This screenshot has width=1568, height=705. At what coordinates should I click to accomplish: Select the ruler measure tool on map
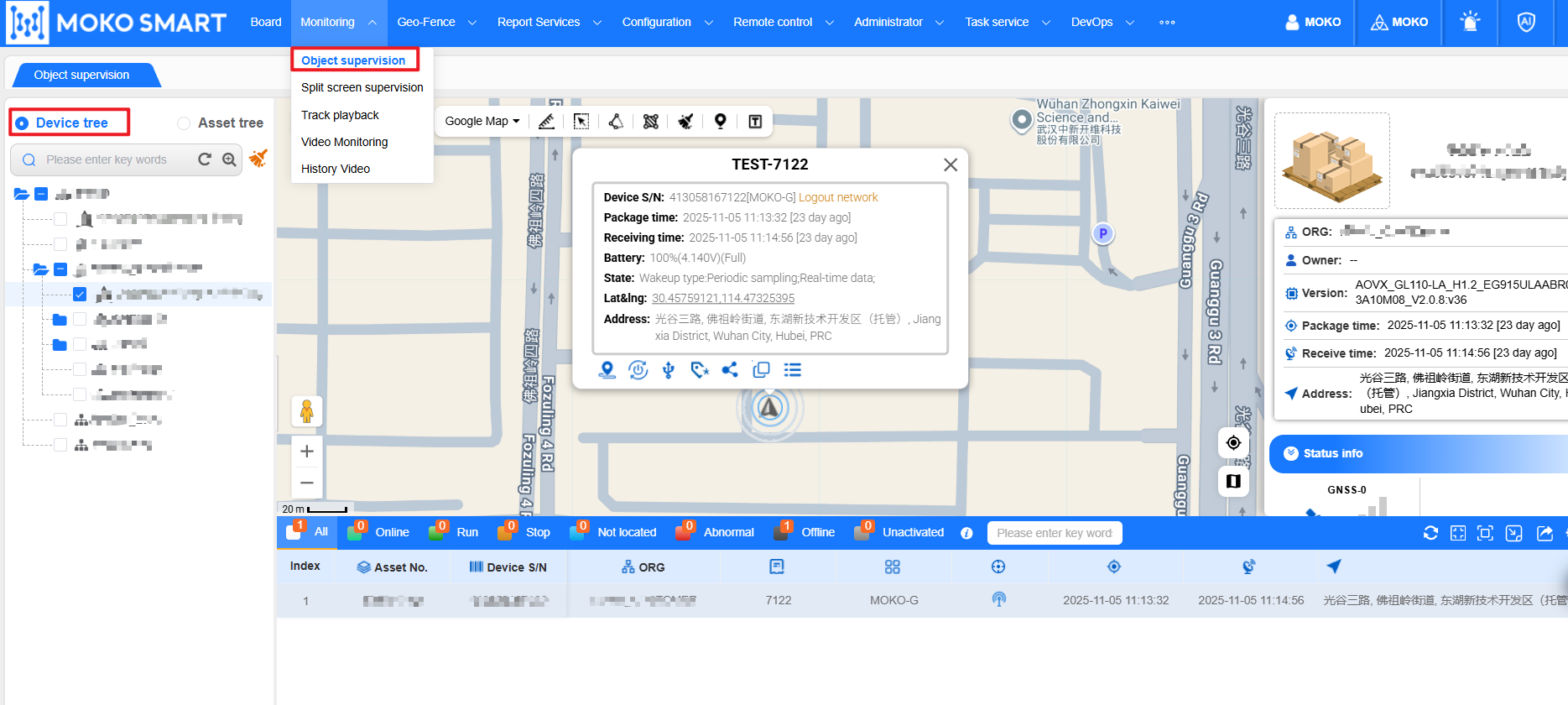pyautogui.click(x=546, y=122)
